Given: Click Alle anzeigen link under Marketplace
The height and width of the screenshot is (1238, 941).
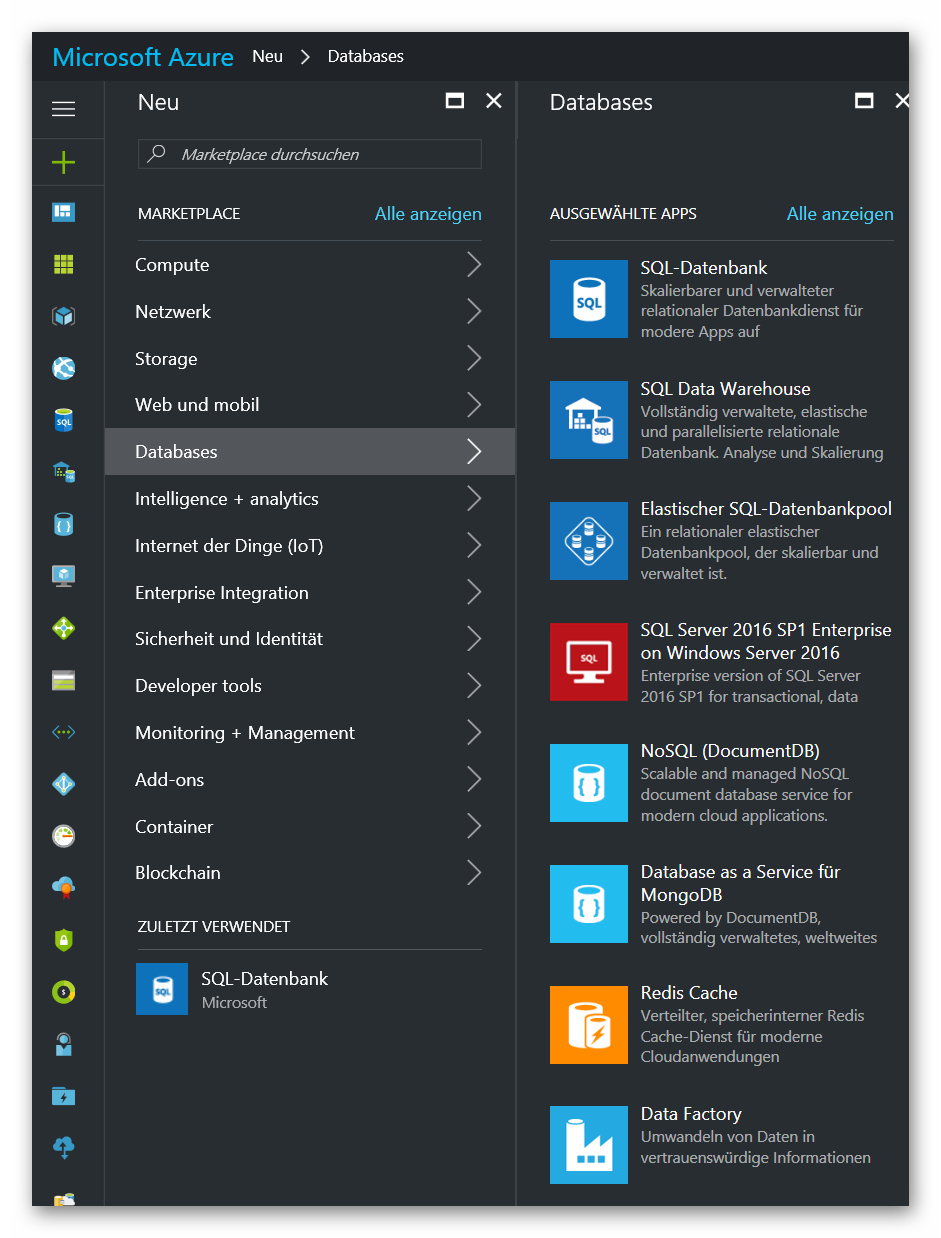Looking at the screenshot, I should pos(427,214).
